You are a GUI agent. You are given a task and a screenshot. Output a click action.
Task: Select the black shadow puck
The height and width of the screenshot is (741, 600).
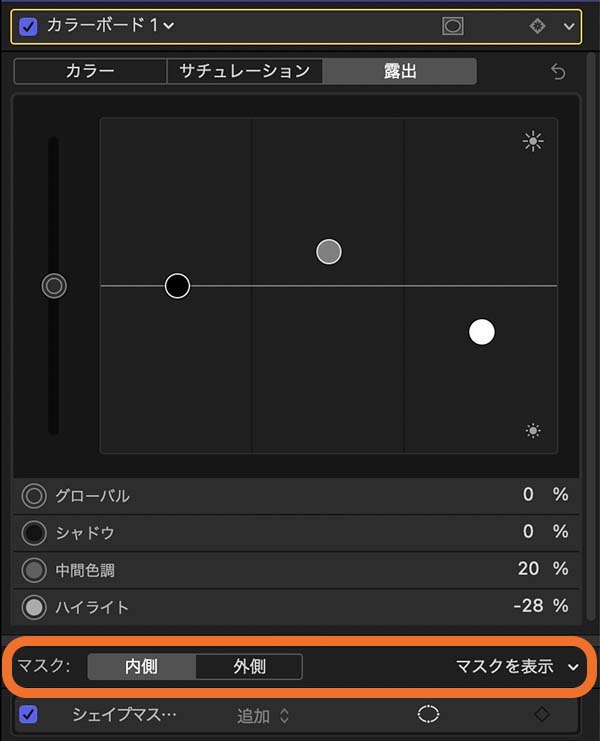pyautogui.click(x=177, y=286)
